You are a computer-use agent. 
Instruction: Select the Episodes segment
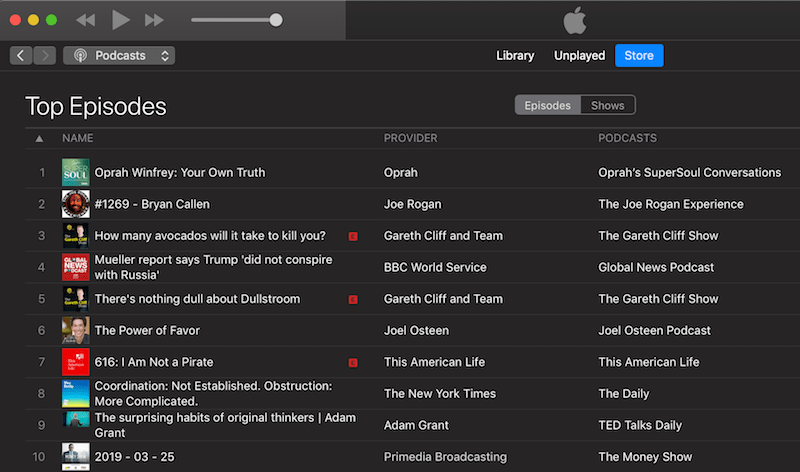coord(547,105)
